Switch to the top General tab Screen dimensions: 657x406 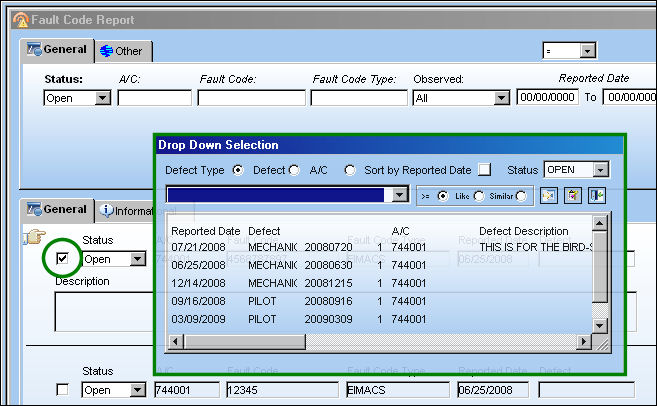tap(57, 49)
